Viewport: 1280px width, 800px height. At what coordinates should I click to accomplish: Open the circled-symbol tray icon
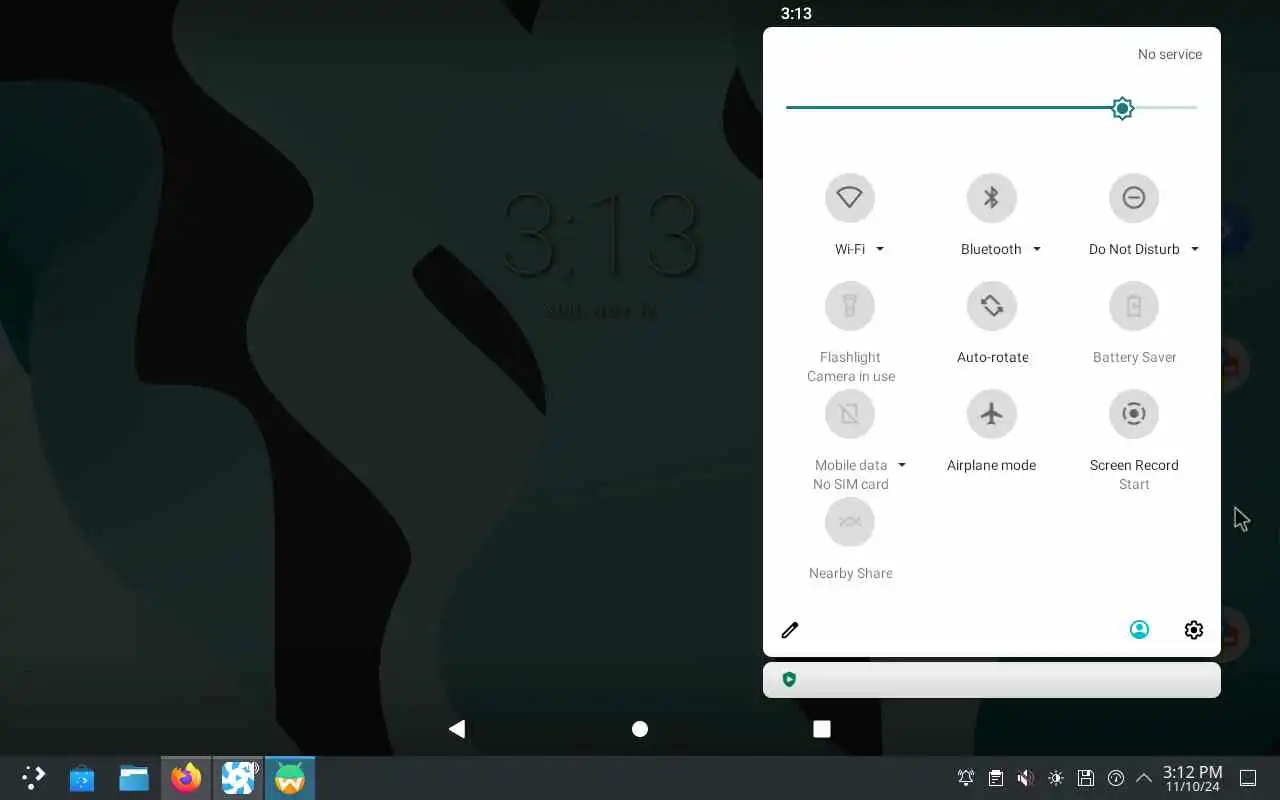pyautogui.click(x=1116, y=778)
